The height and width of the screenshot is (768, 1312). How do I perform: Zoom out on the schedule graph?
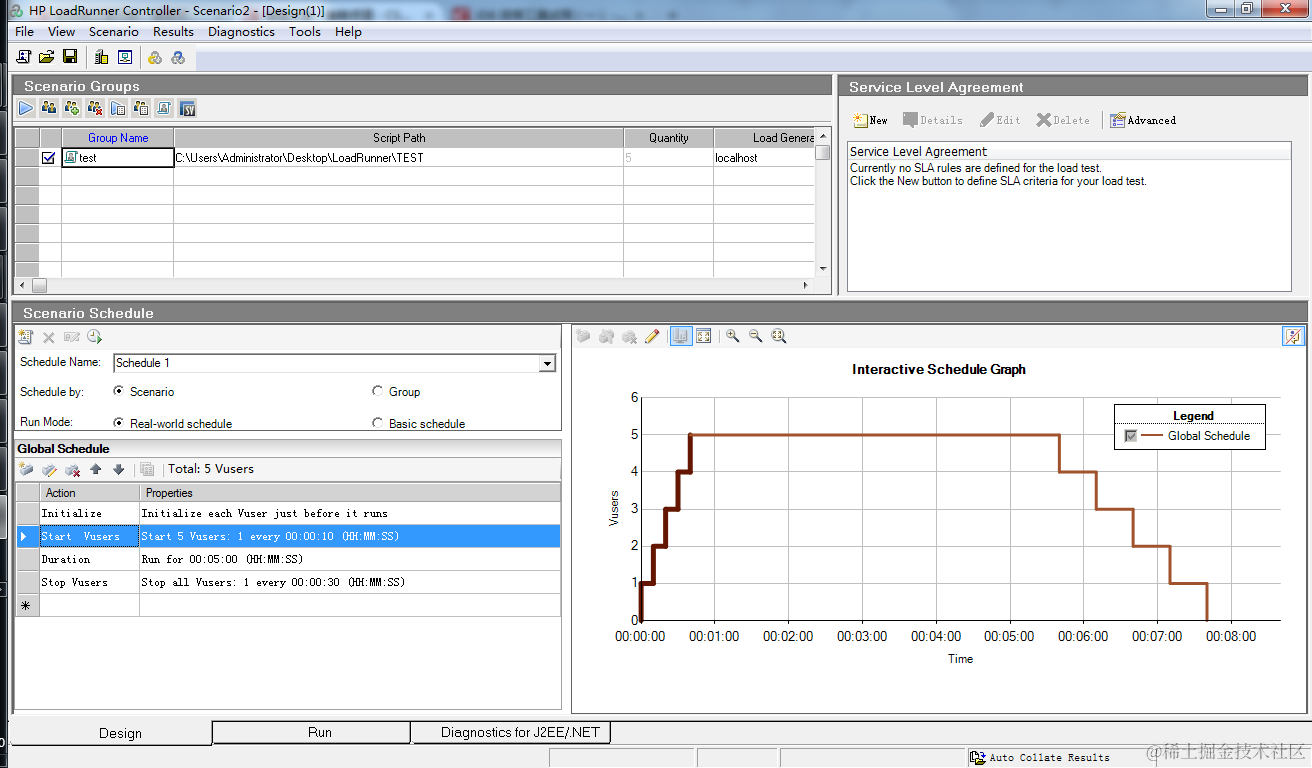[756, 337]
